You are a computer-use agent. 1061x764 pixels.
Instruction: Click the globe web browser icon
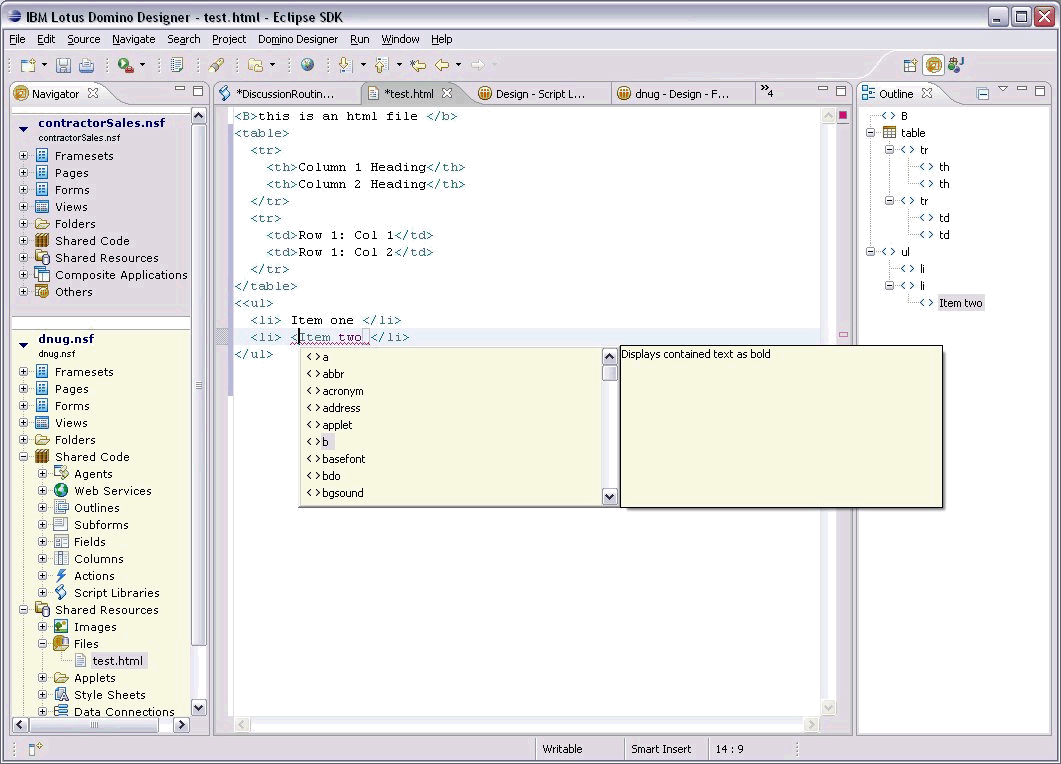(307, 65)
